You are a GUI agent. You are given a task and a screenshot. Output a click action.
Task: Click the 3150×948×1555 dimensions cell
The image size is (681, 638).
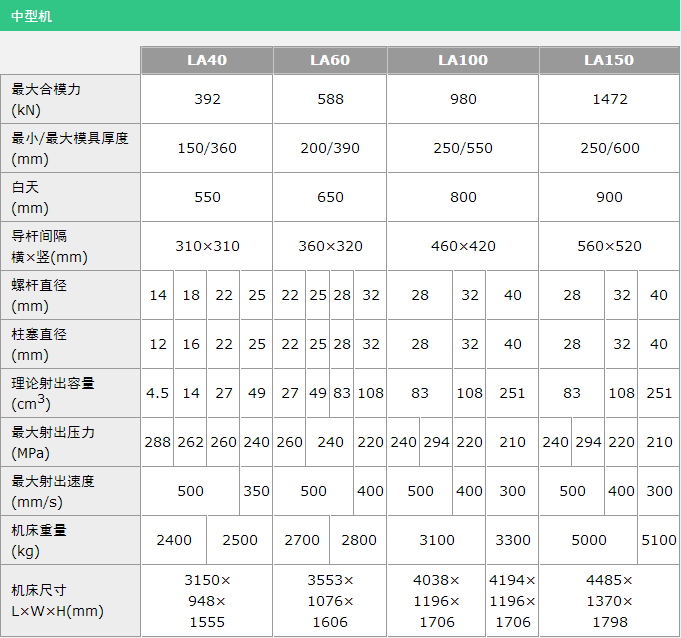pyautogui.click(x=207, y=601)
